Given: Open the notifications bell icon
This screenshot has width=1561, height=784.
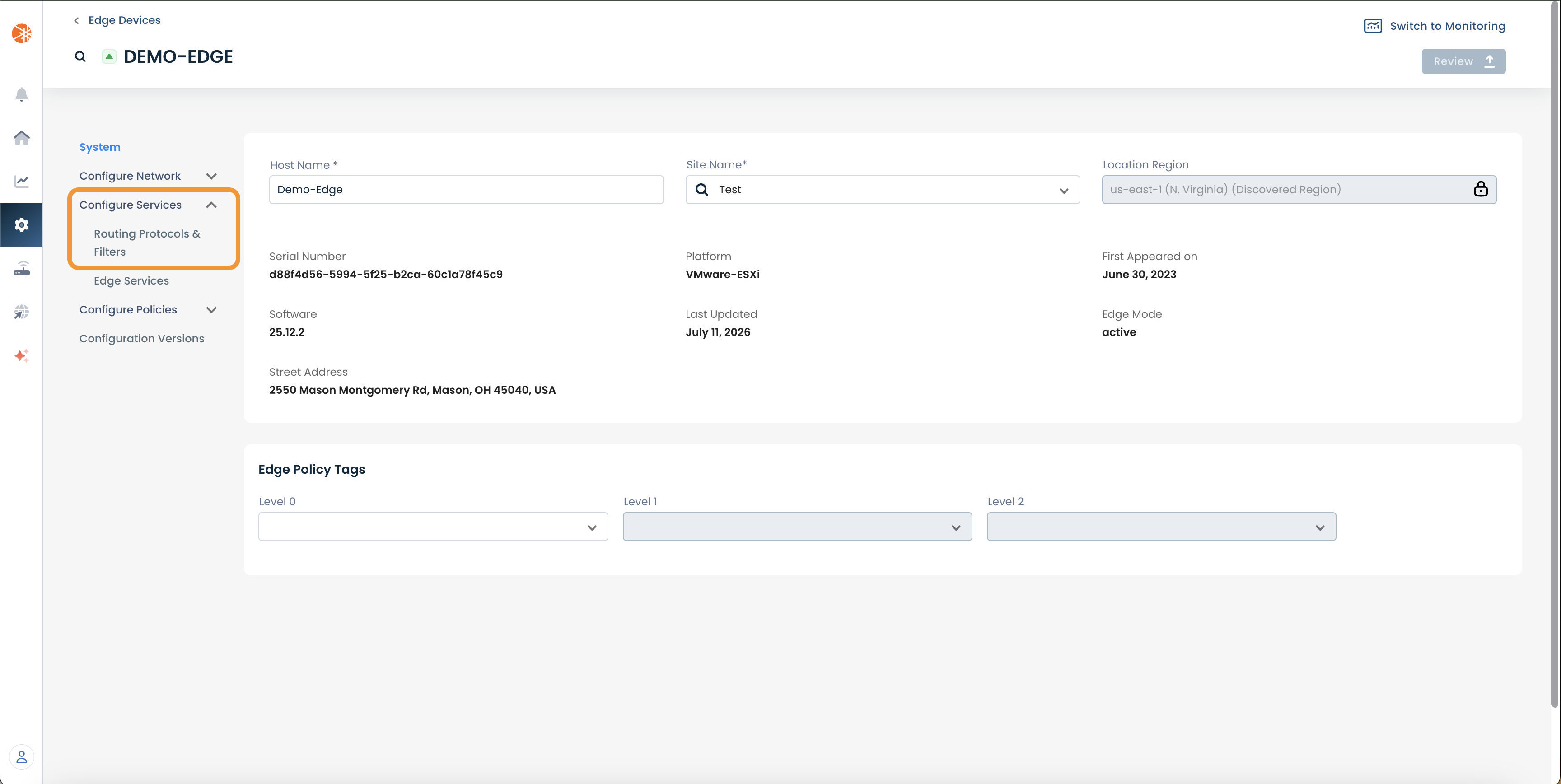Looking at the screenshot, I should tap(21, 94).
